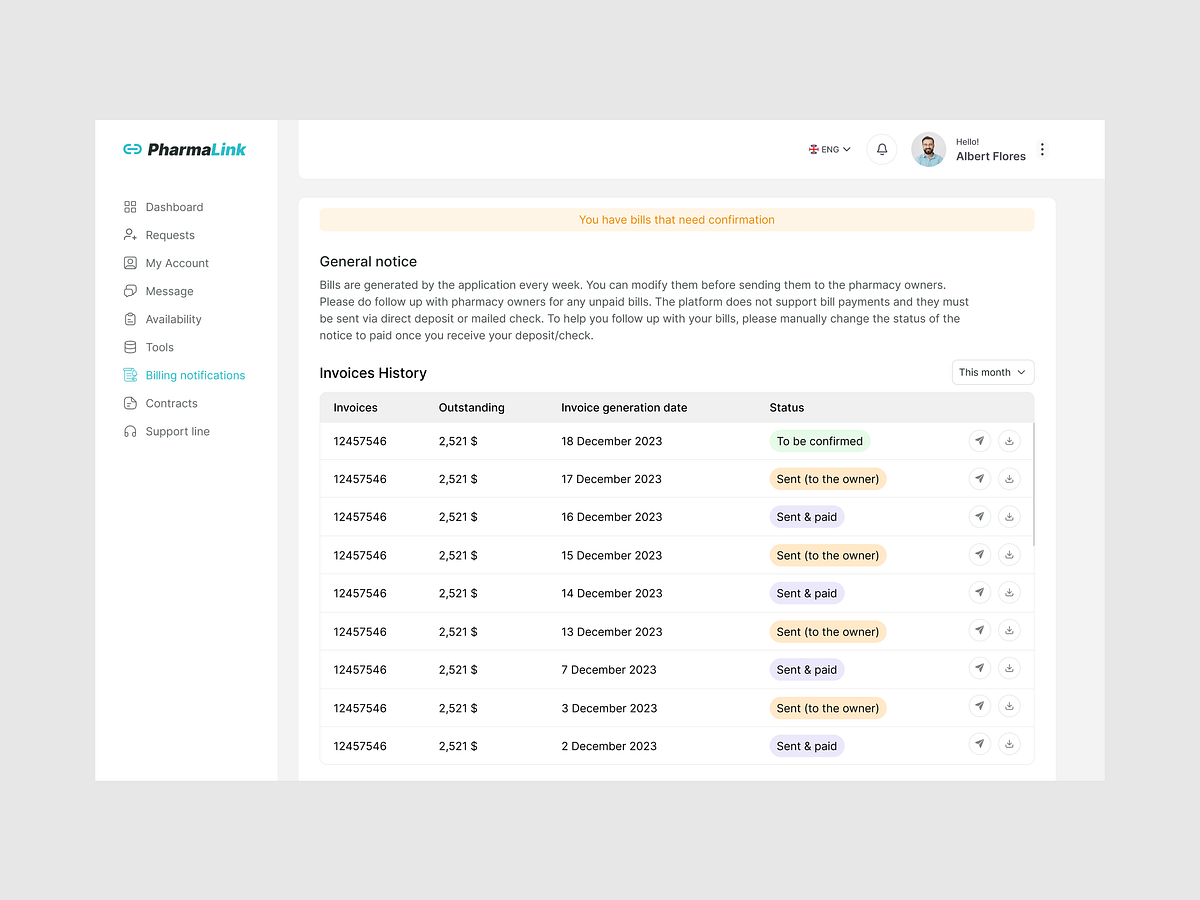Click Sent (to the owner) badge for 3 December

[x=828, y=708]
